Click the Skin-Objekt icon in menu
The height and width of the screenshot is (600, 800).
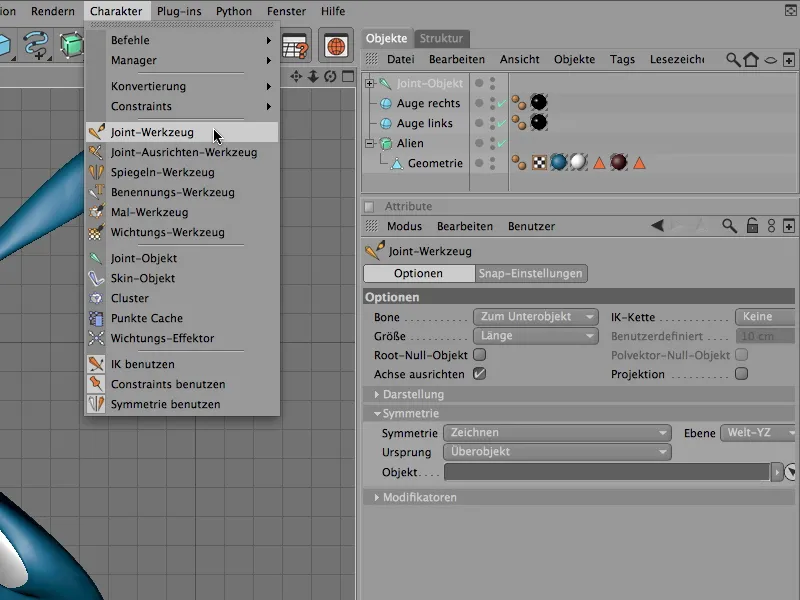pyautogui.click(x=96, y=278)
